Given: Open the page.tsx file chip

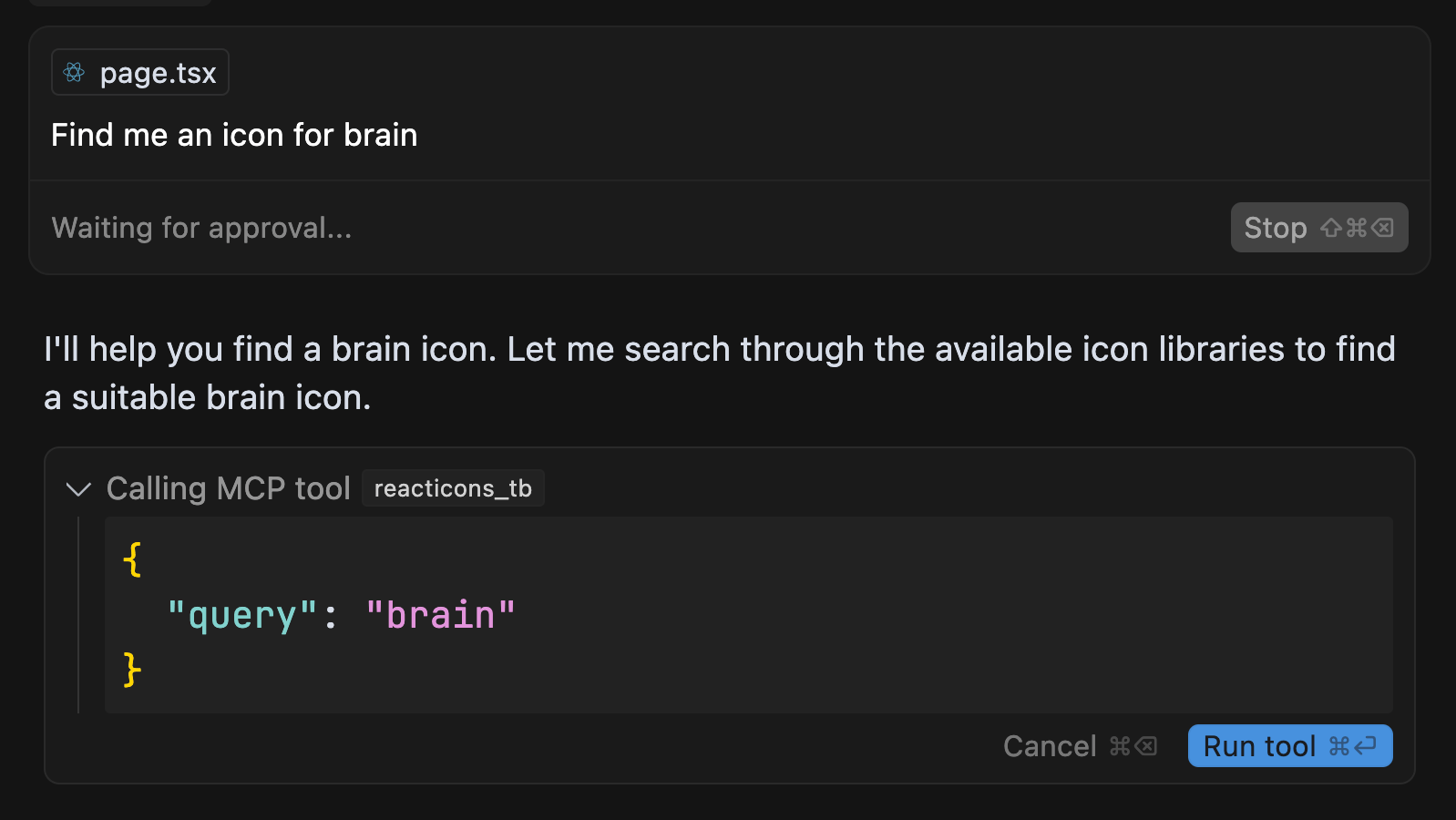Looking at the screenshot, I should coord(139,72).
